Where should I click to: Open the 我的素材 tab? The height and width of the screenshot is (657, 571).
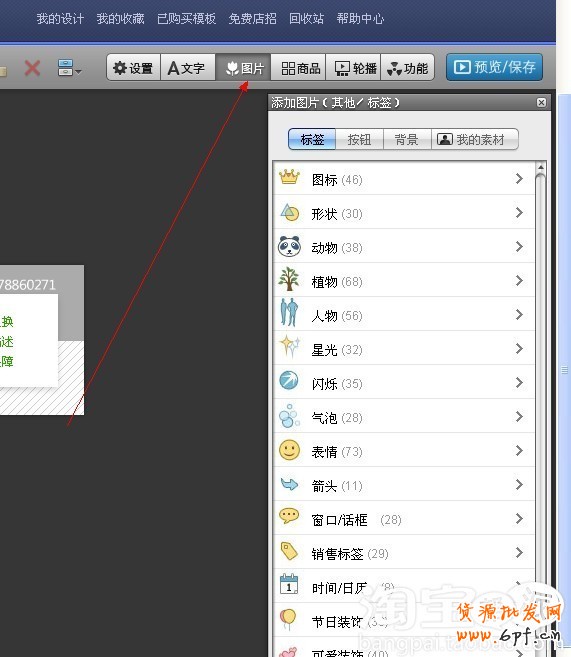[475, 140]
